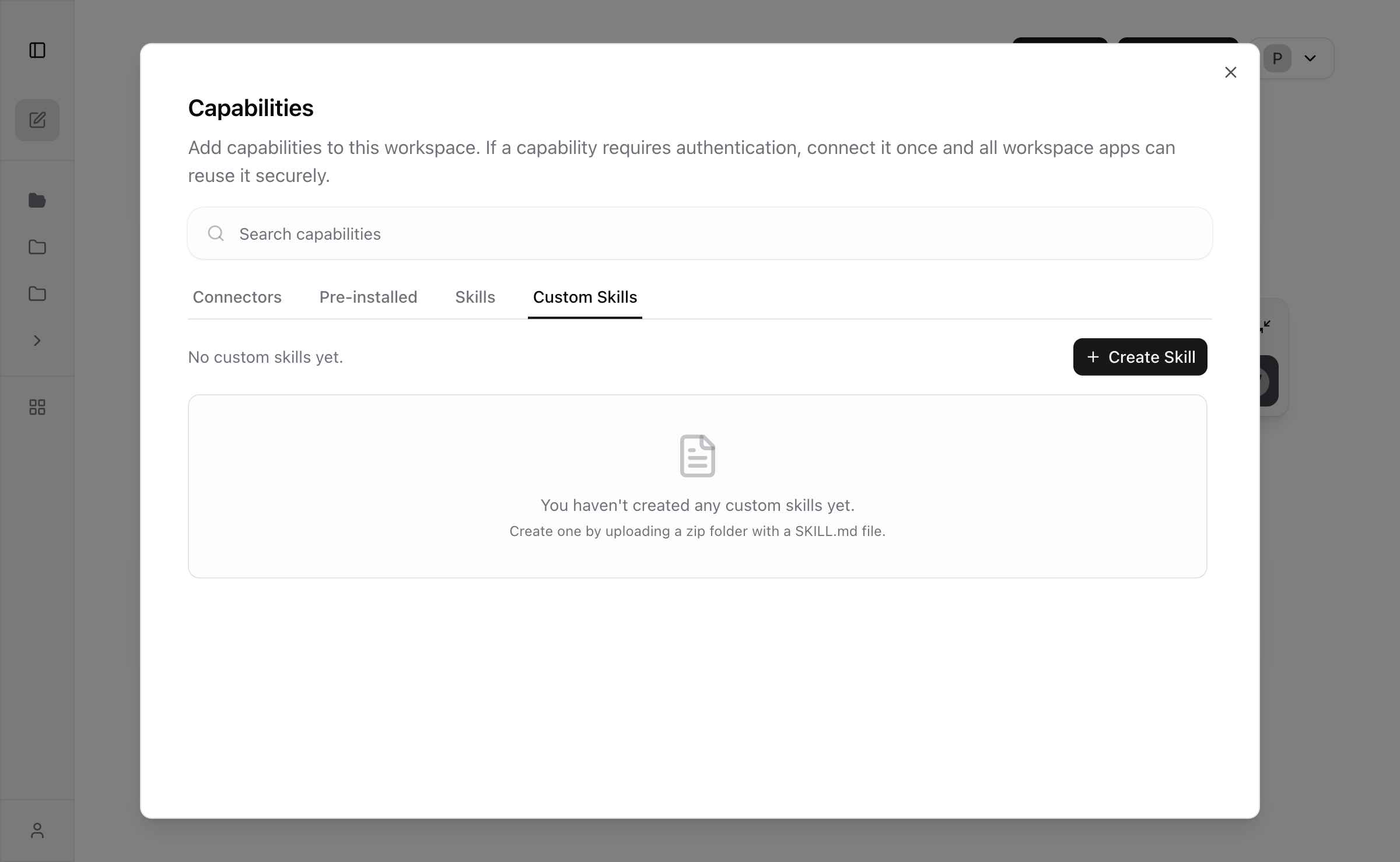Click the search magnifier icon
The image size is (1400, 862).
coord(216,233)
